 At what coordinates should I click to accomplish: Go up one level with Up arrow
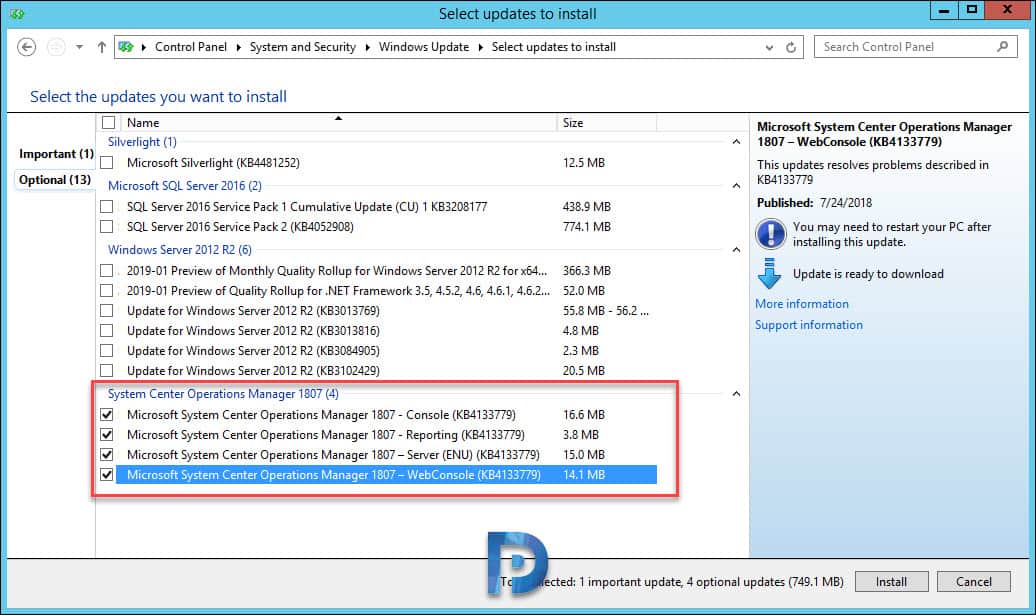pyautogui.click(x=101, y=47)
